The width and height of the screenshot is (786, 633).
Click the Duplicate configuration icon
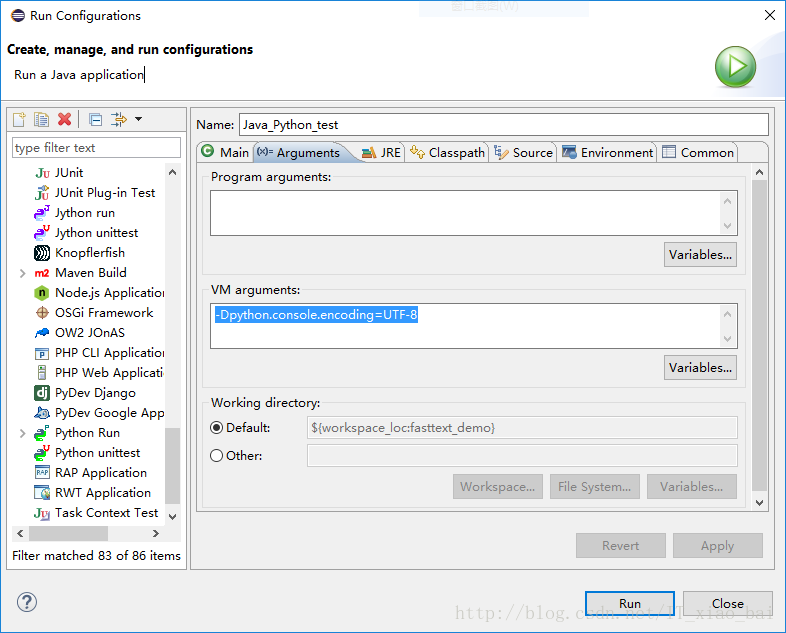pos(41,119)
